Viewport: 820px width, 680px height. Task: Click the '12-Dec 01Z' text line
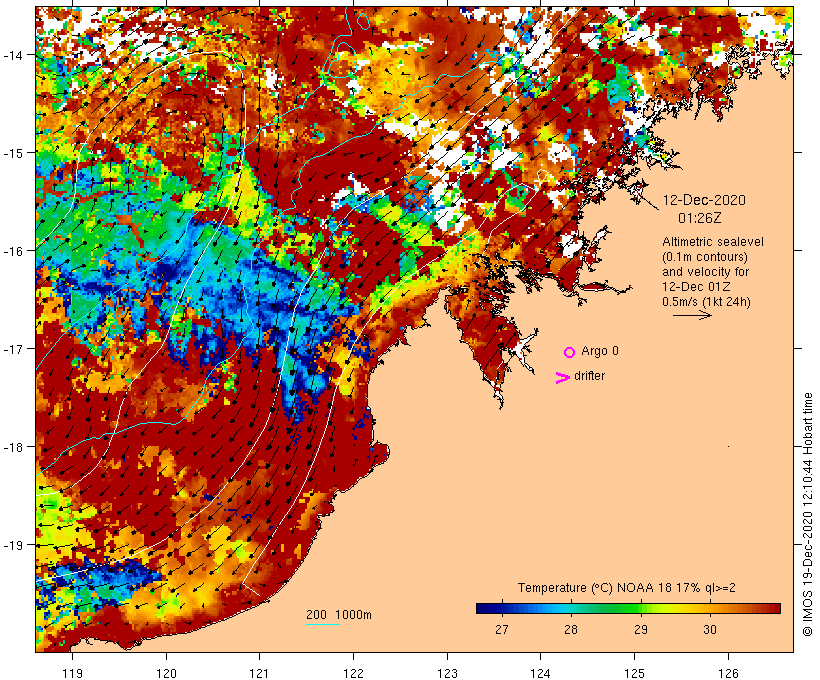[696, 287]
